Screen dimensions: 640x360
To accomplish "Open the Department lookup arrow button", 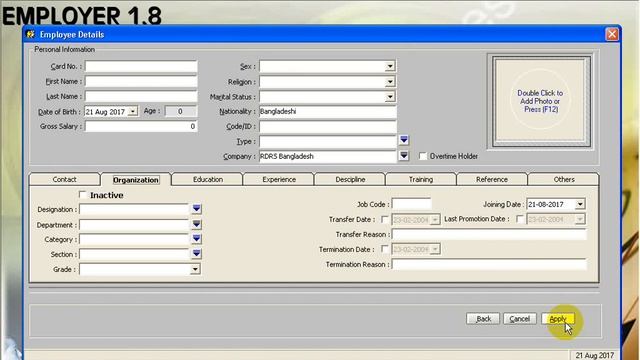I will pyautogui.click(x=196, y=224).
